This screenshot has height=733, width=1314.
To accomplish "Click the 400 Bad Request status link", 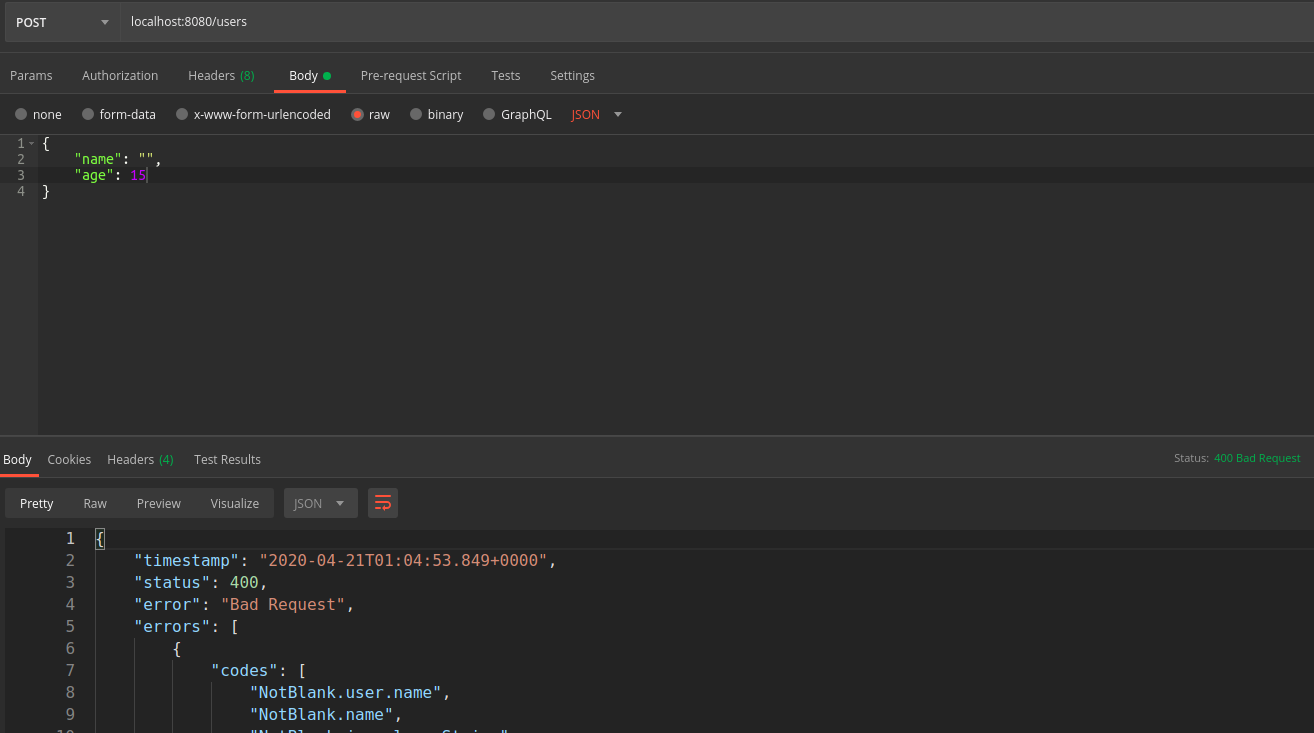I will point(1257,458).
